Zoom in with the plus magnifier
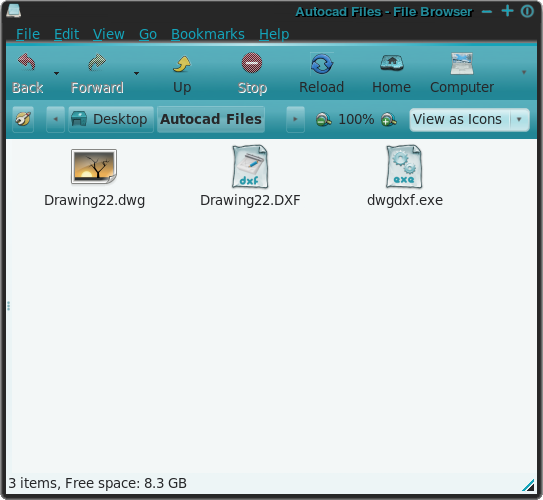The width and height of the screenshot is (543, 500). pyautogui.click(x=389, y=119)
